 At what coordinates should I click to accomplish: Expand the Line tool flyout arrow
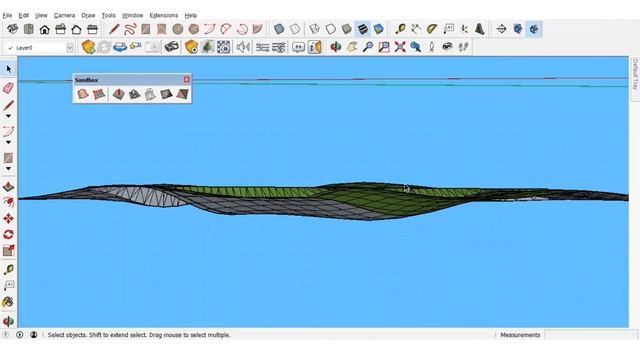(x=9, y=116)
